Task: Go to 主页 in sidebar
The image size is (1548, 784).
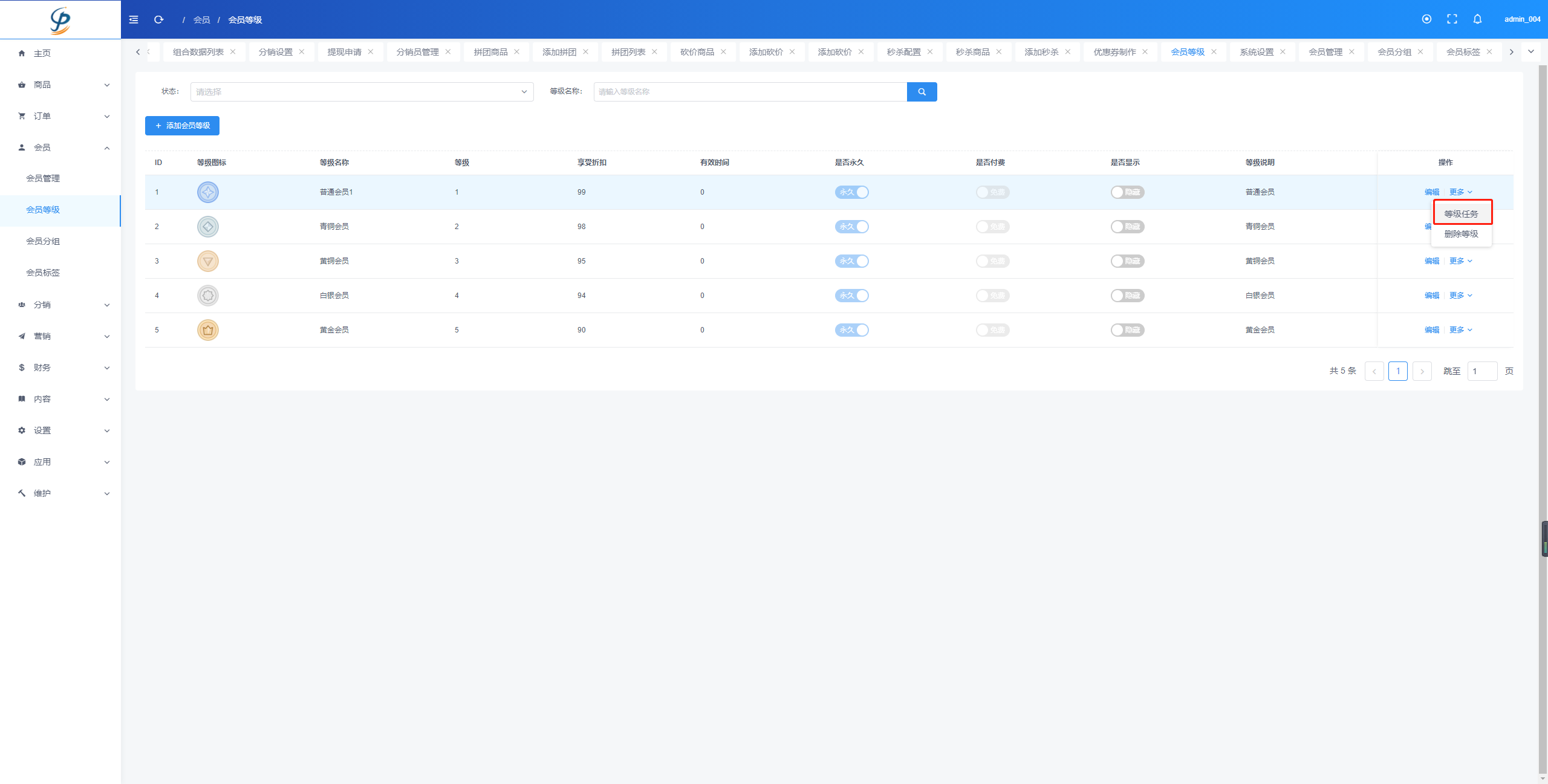Action: click(x=60, y=53)
